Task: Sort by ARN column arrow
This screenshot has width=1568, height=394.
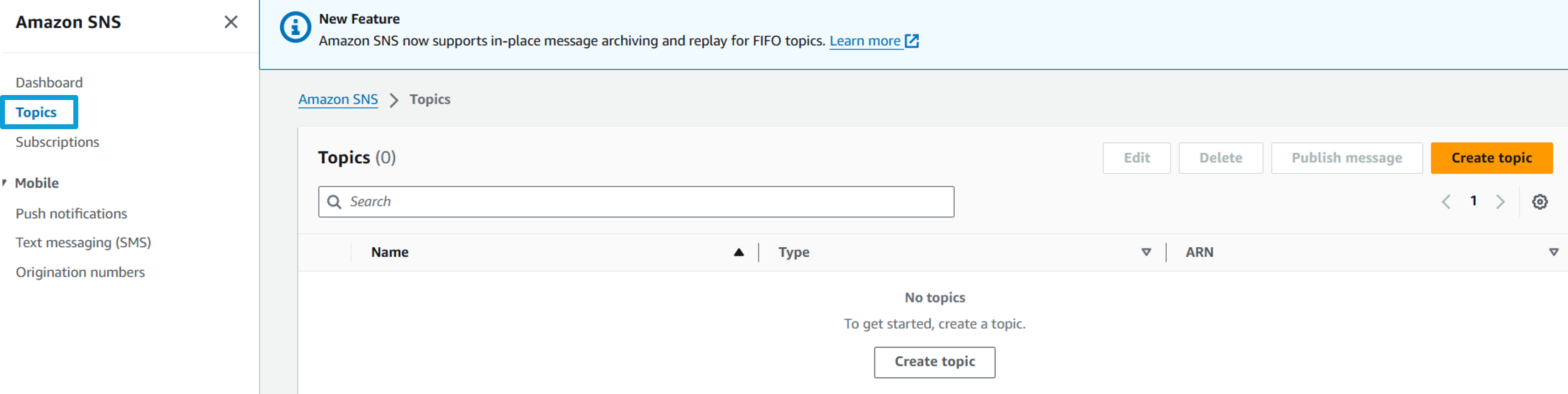Action: (x=1553, y=252)
